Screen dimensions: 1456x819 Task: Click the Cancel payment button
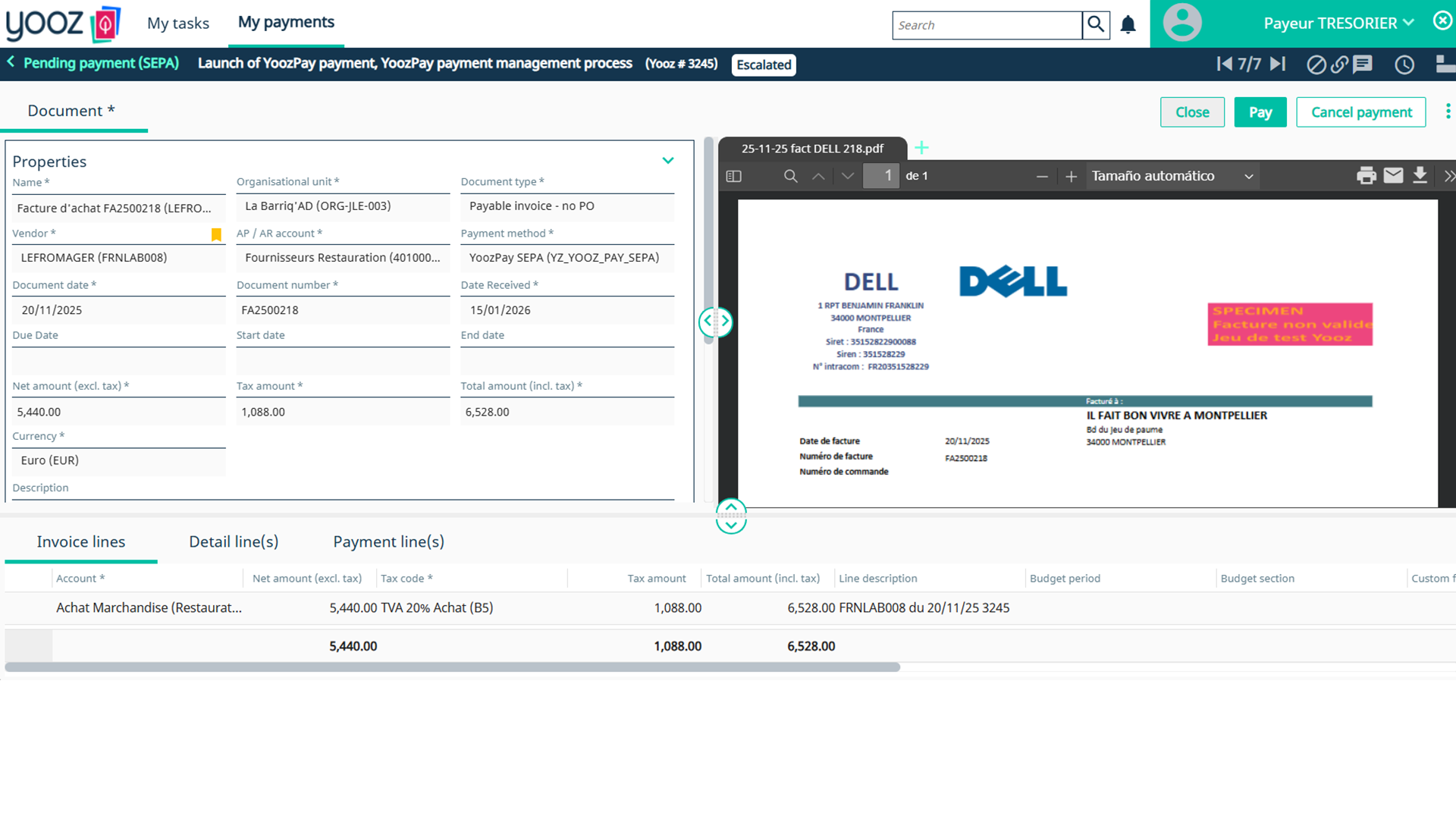1361,112
